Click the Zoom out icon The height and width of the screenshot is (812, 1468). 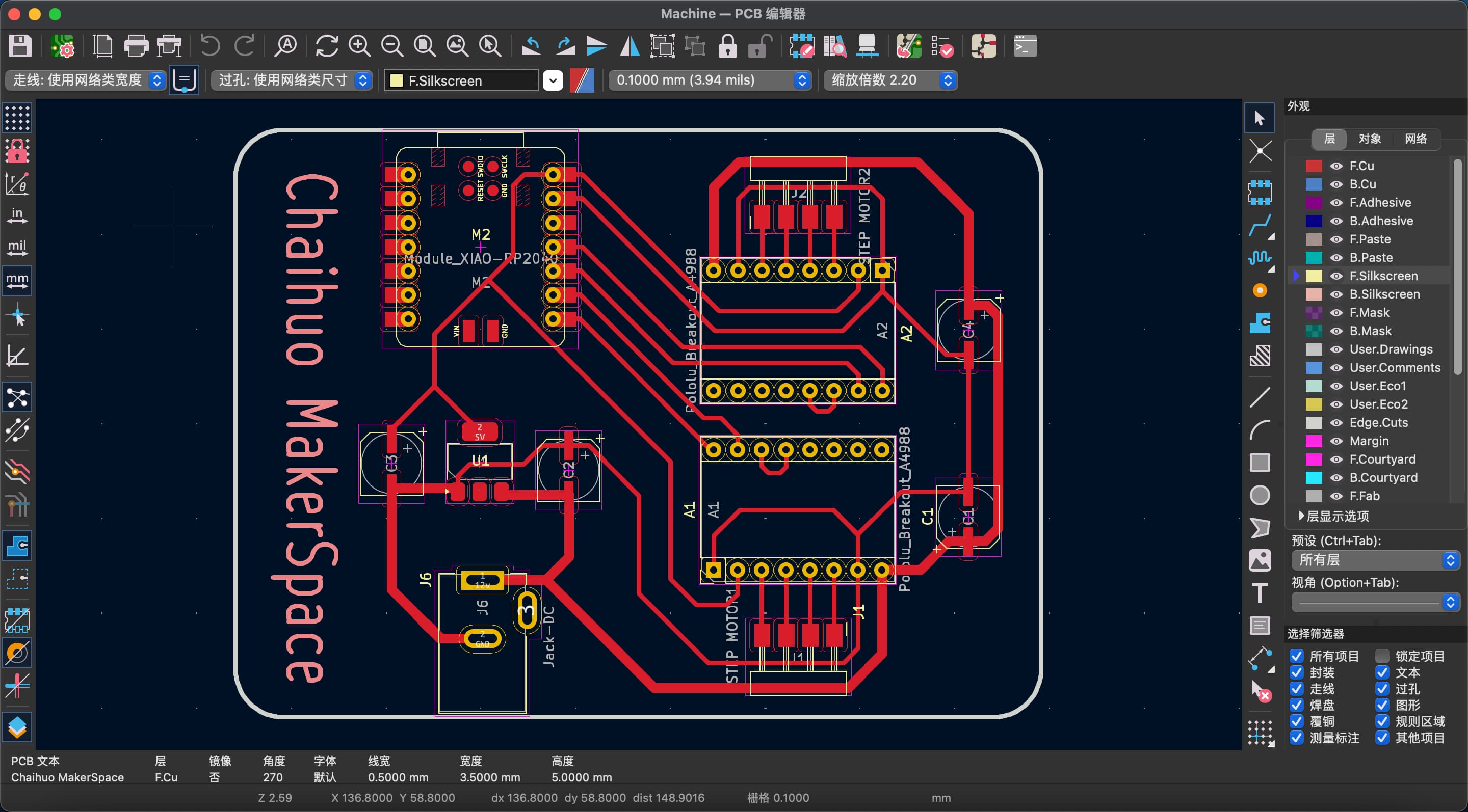click(392, 46)
